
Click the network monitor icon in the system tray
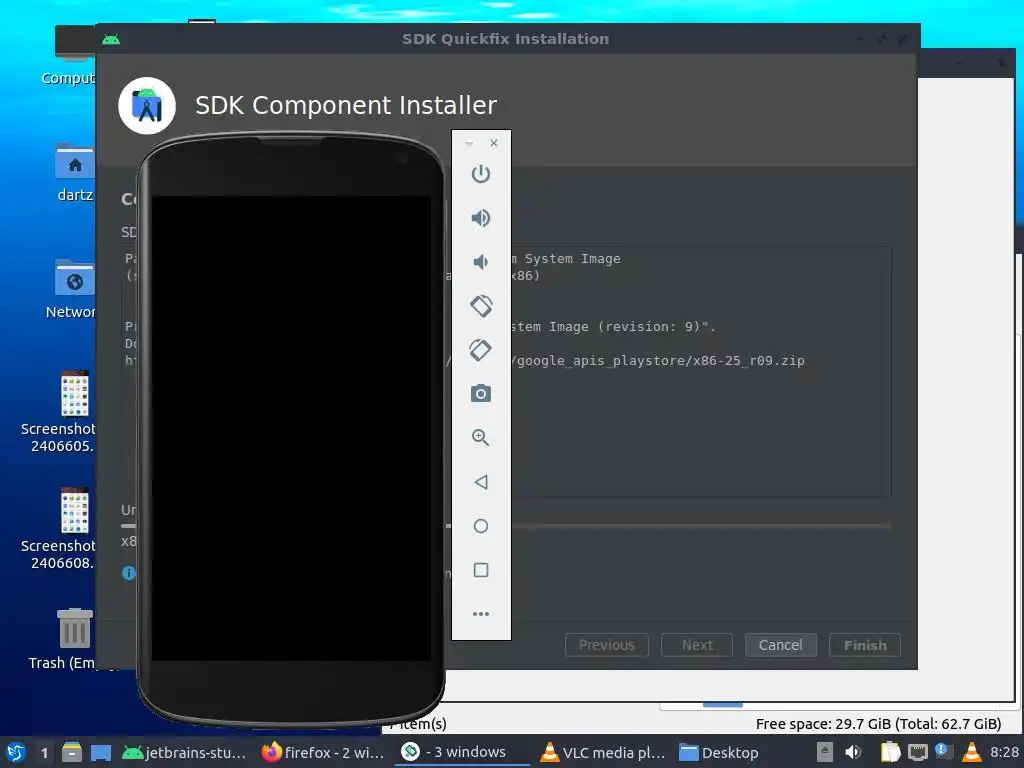(918, 752)
